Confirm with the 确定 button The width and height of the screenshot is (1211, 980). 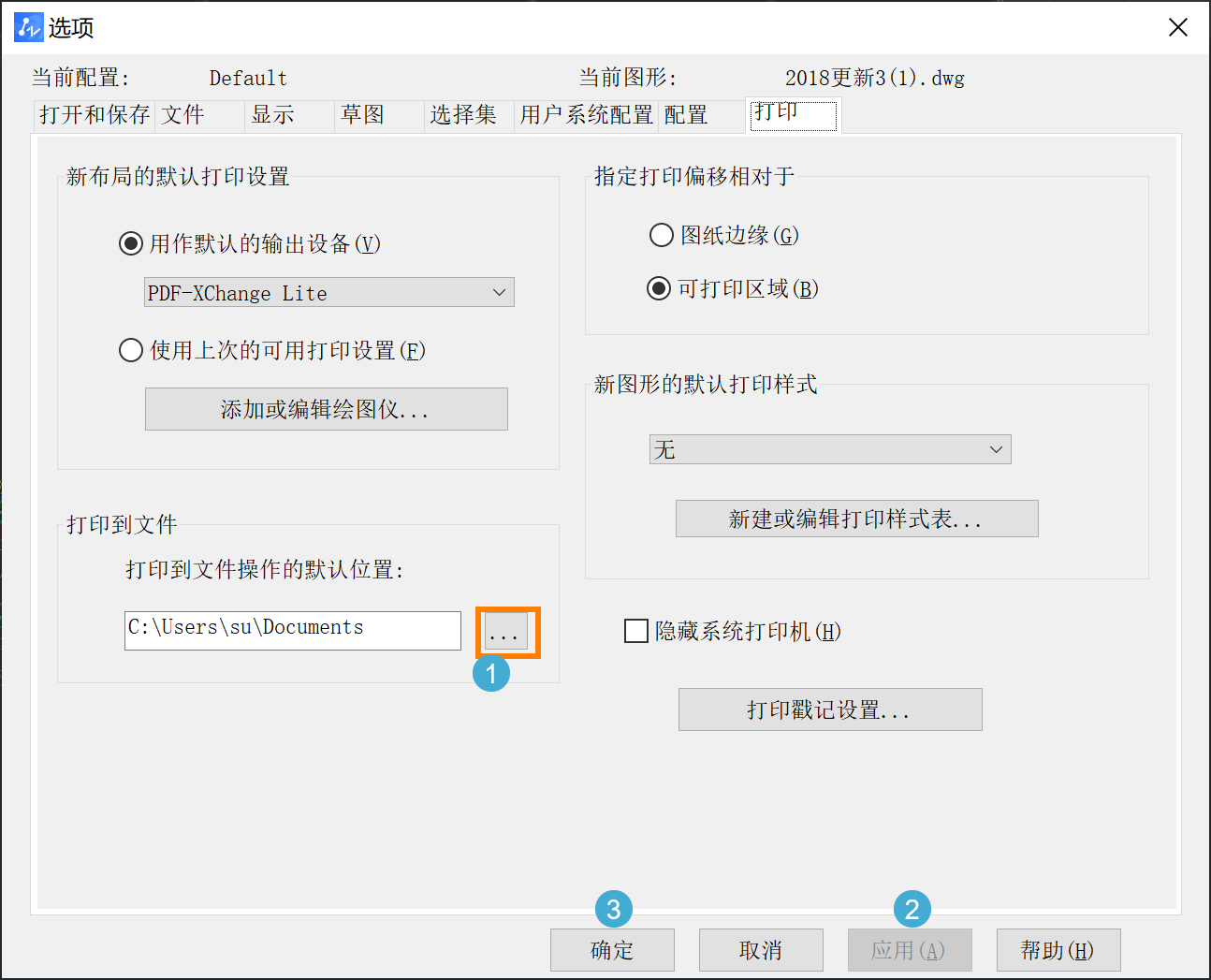612,950
